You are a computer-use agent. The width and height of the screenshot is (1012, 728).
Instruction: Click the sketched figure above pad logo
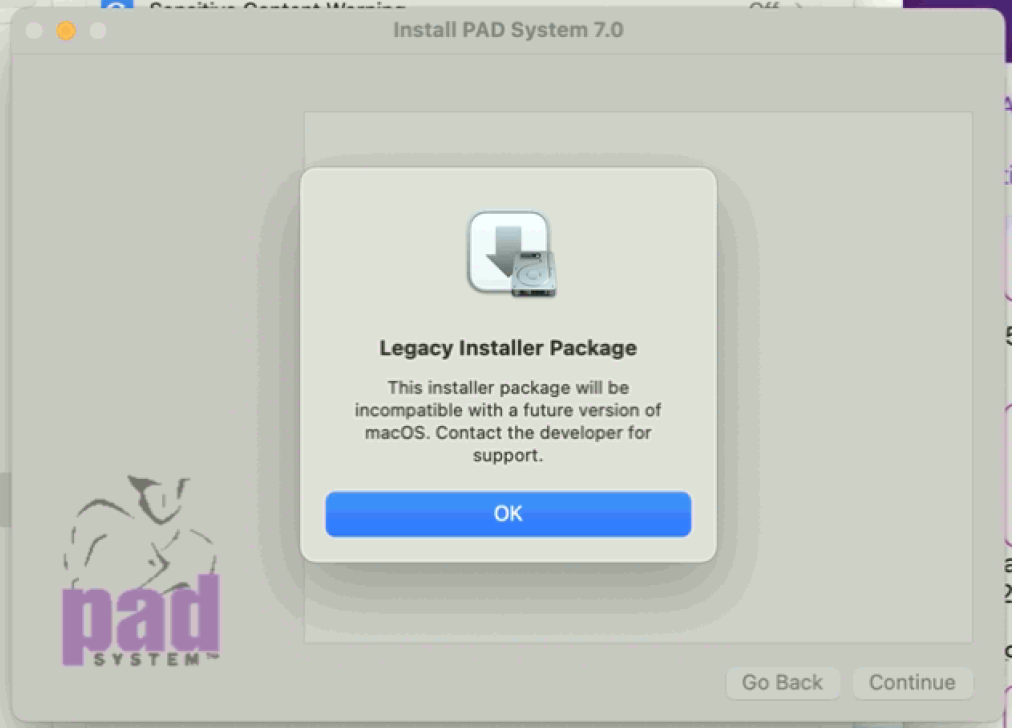click(x=139, y=529)
